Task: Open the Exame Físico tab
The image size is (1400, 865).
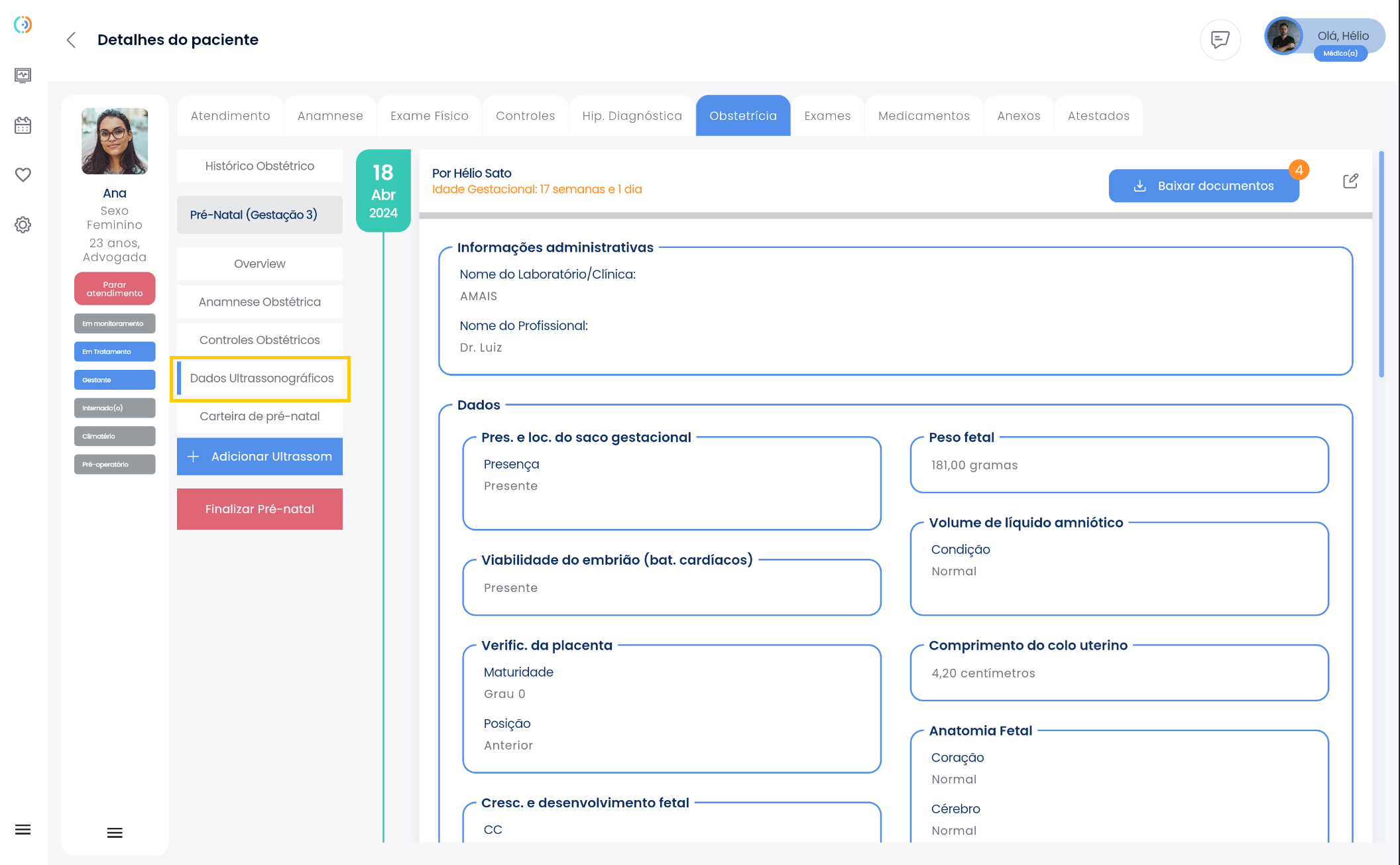Action: [x=430, y=116]
